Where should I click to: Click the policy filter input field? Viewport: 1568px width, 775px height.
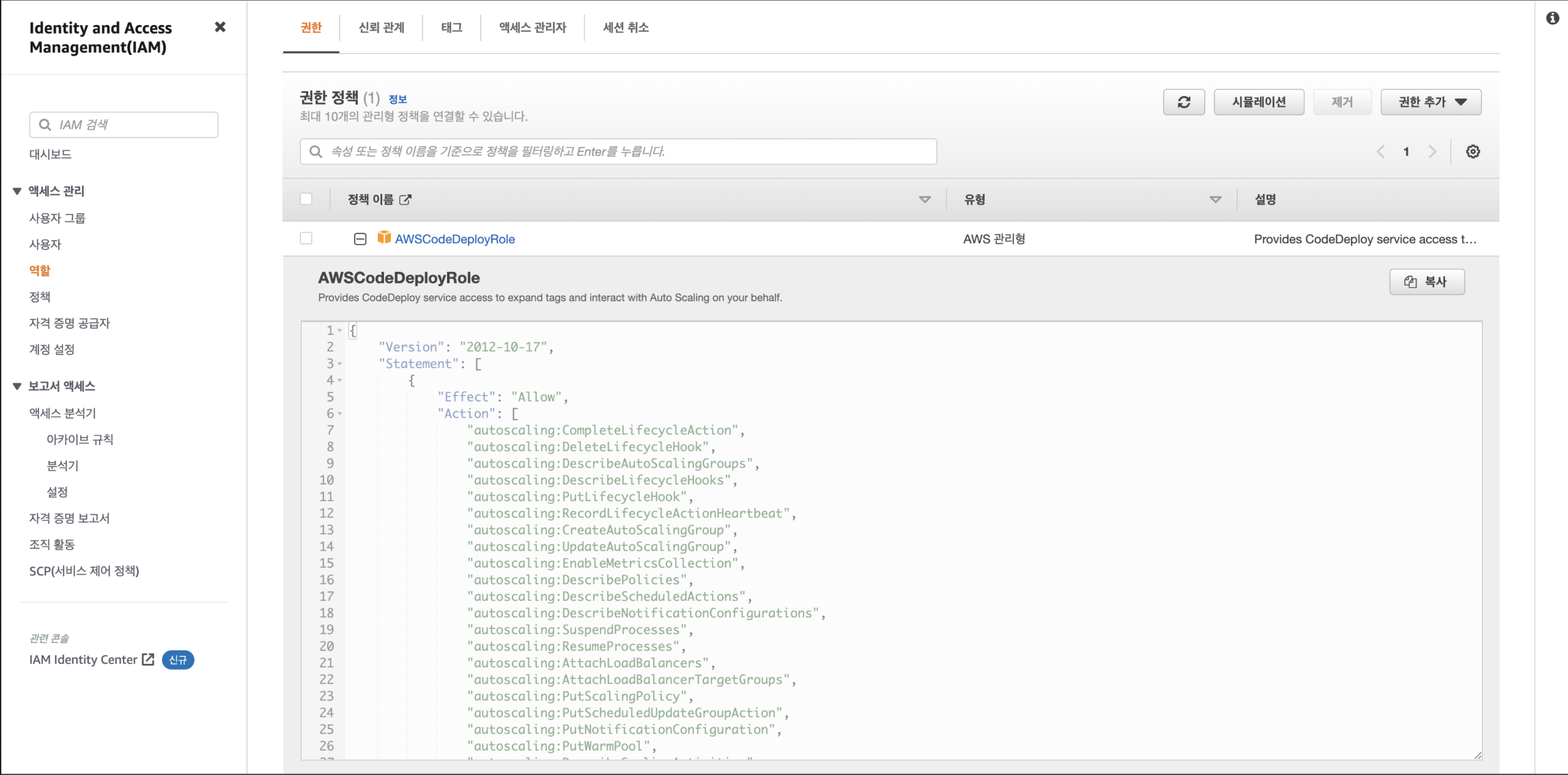[x=618, y=152]
